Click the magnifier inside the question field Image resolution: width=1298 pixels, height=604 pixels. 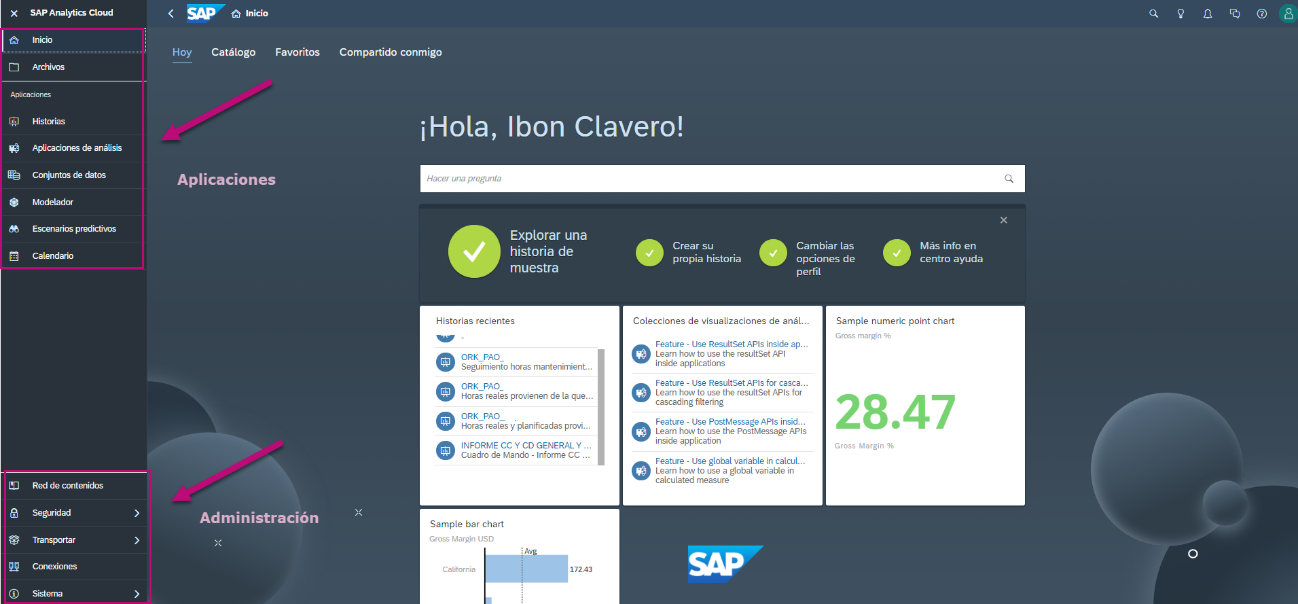click(x=1009, y=179)
